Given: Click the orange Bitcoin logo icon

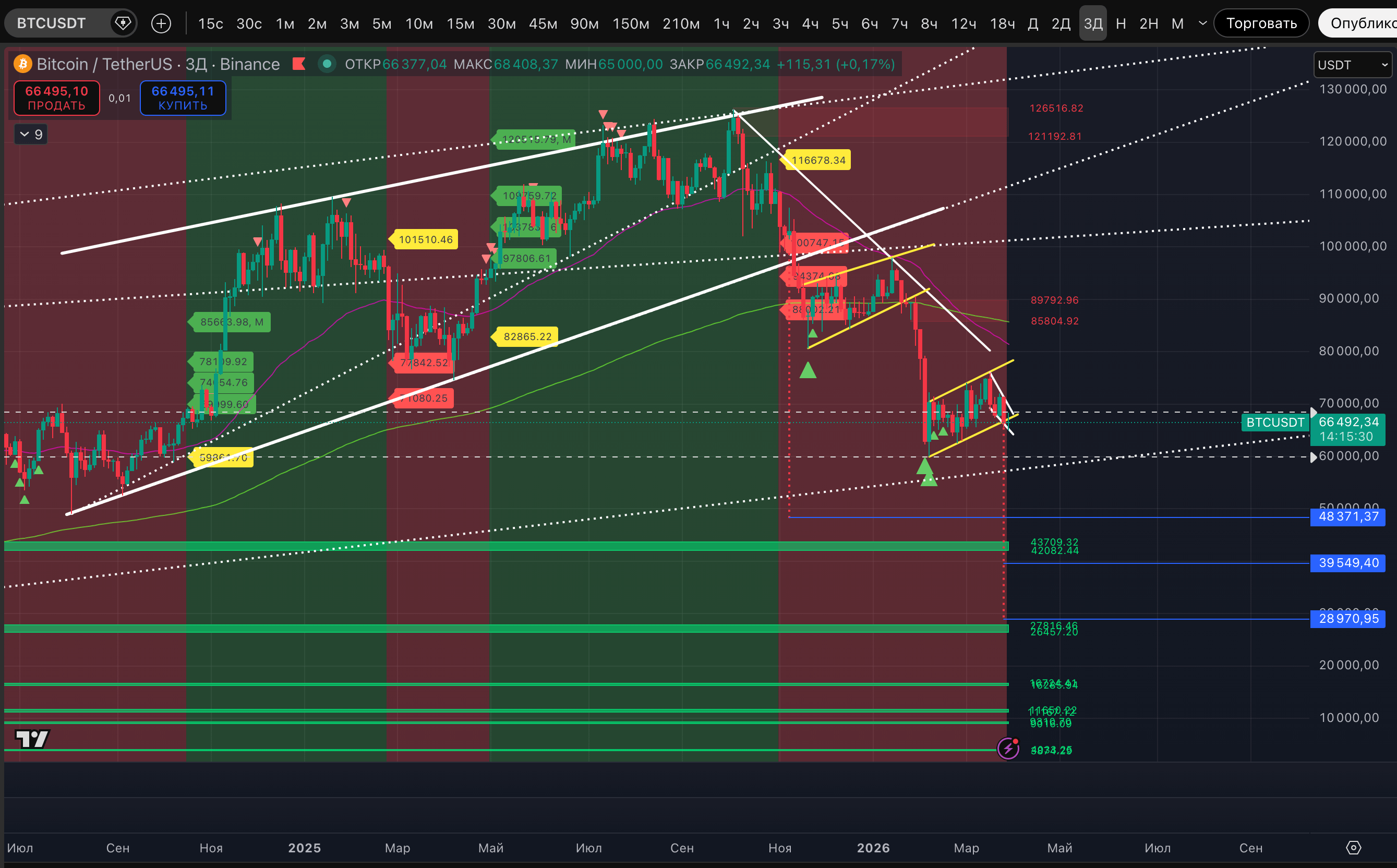Looking at the screenshot, I should point(23,64).
